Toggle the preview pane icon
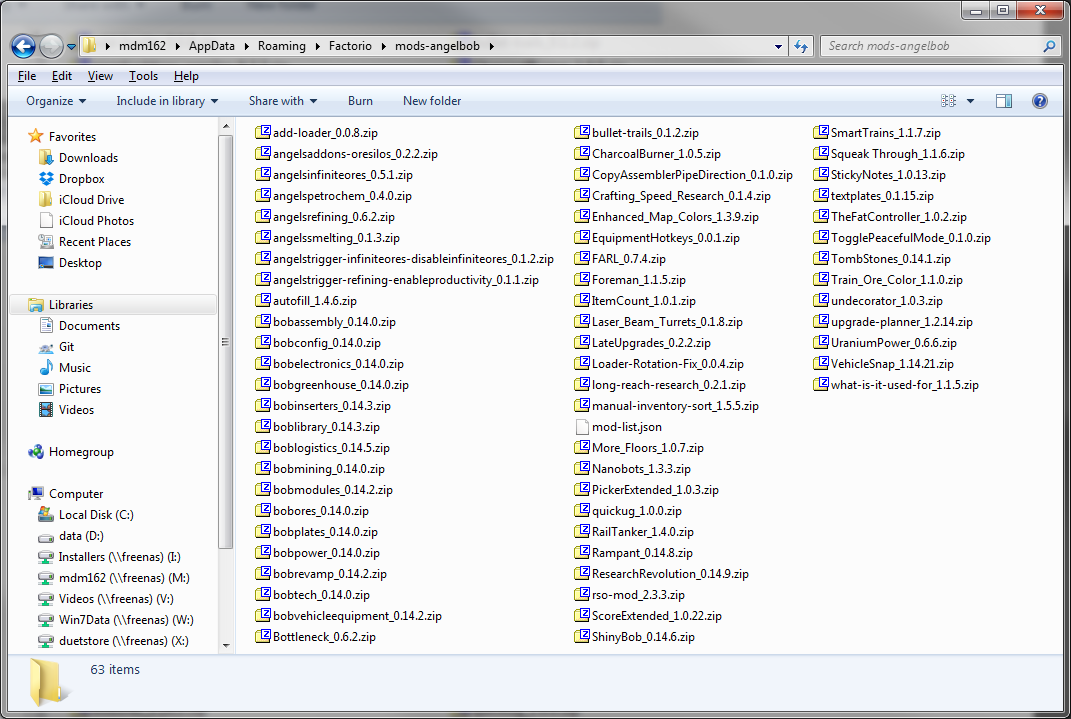This screenshot has height=719, width=1071. pyautogui.click(x=1004, y=101)
